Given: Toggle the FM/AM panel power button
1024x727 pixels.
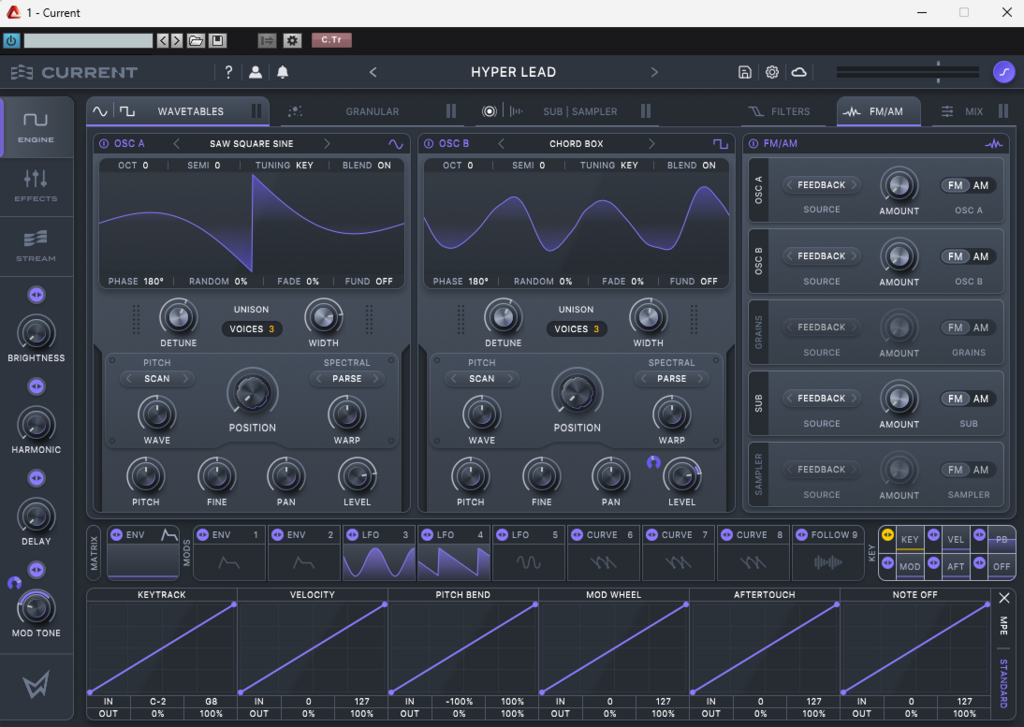Looking at the screenshot, I should 753,144.
